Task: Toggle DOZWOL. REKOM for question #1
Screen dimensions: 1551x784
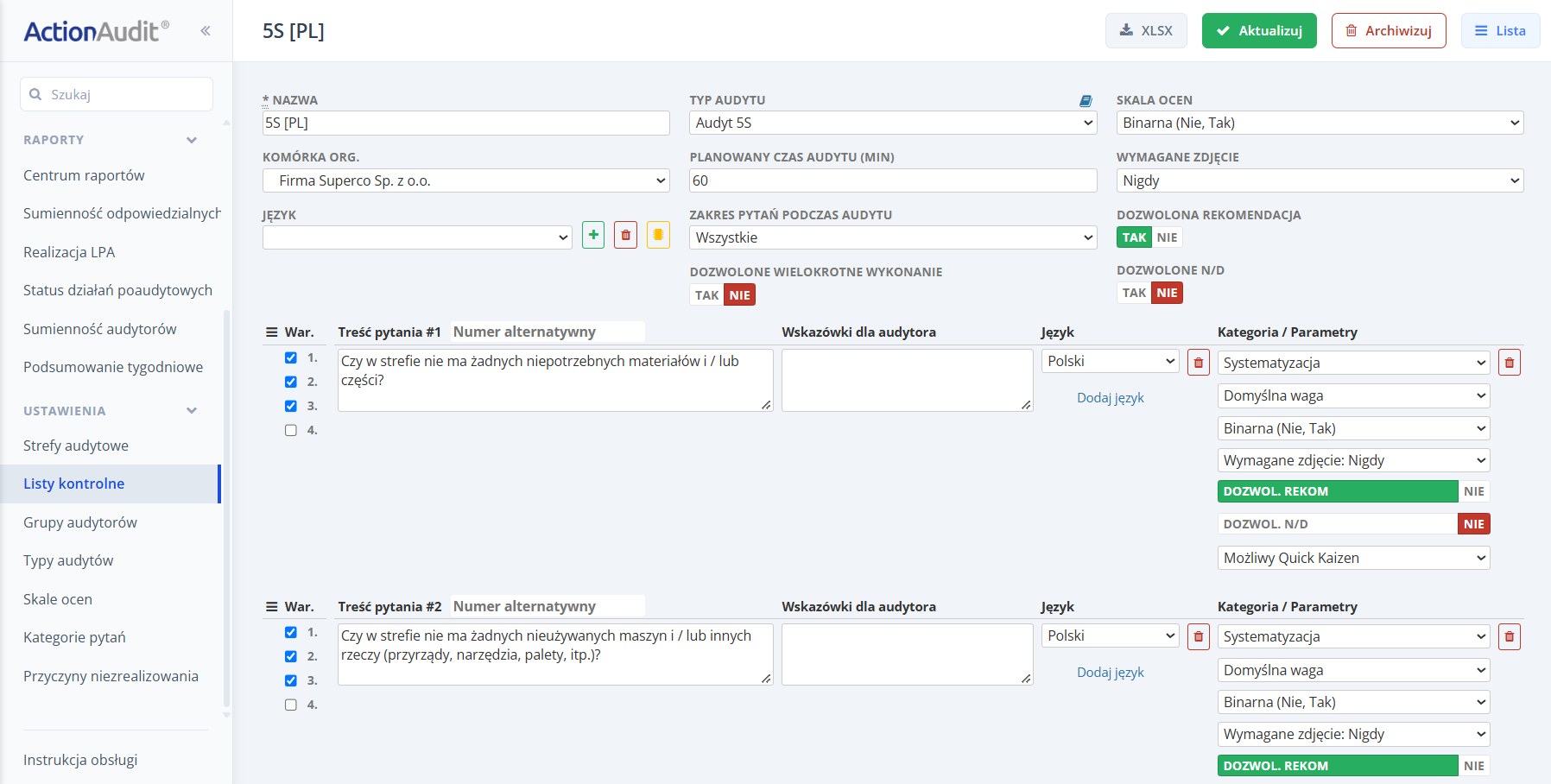Action: [x=1353, y=491]
